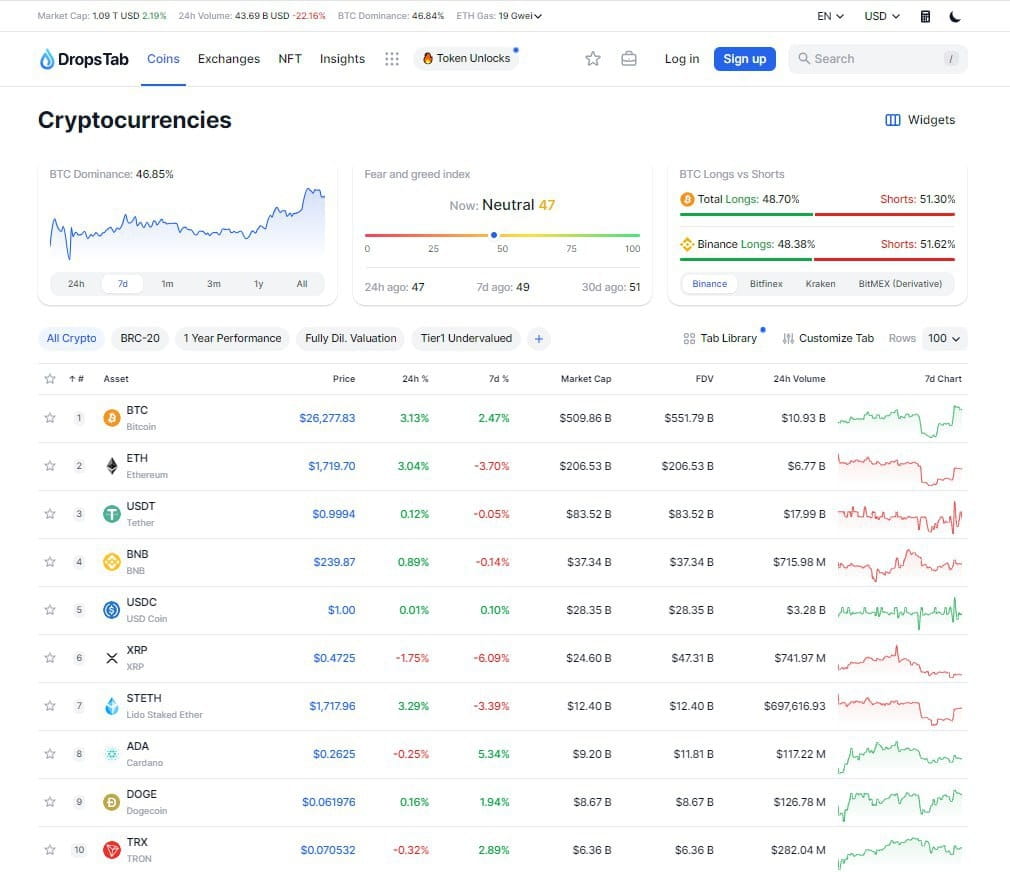
Task: Switch to dark mode moon icon
Action: [x=955, y=16]
